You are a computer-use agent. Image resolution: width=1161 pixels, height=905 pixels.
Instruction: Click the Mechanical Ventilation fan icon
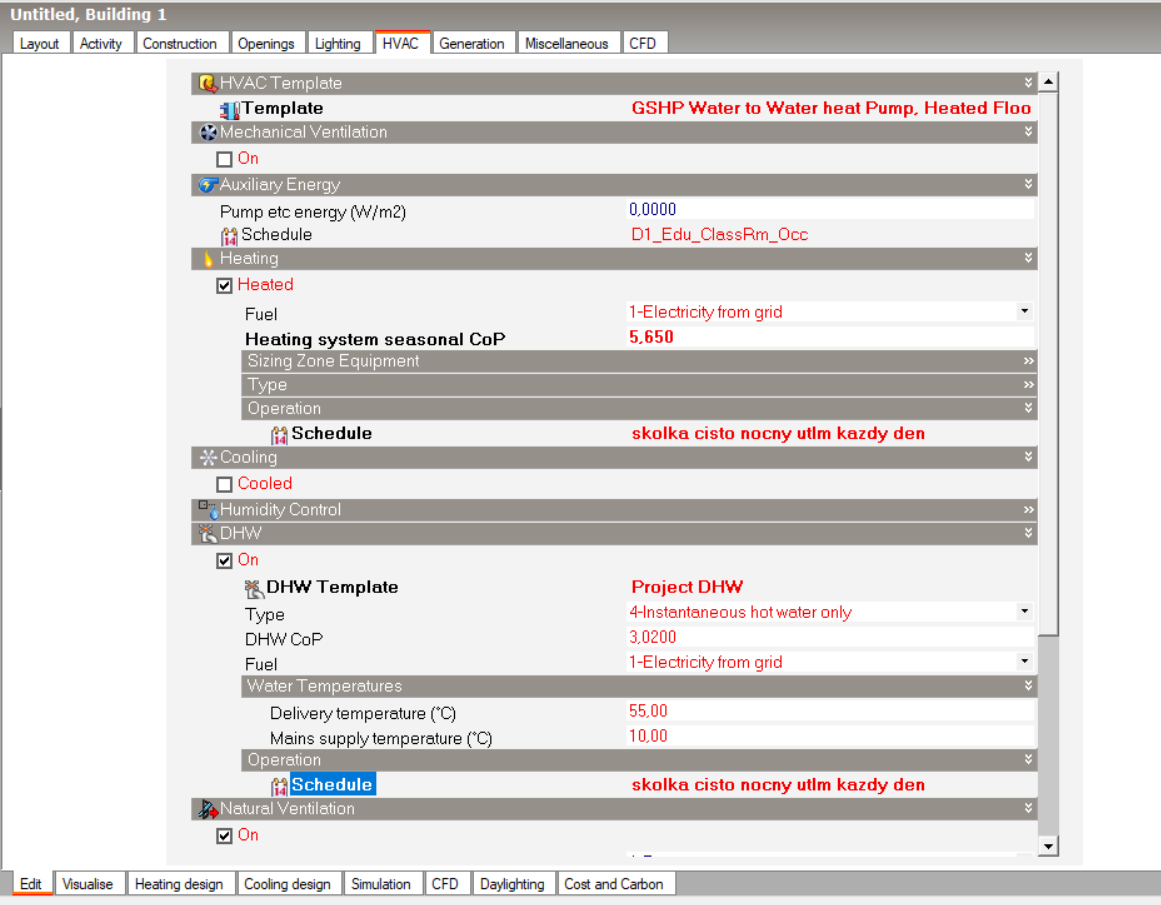coord(208,133)
